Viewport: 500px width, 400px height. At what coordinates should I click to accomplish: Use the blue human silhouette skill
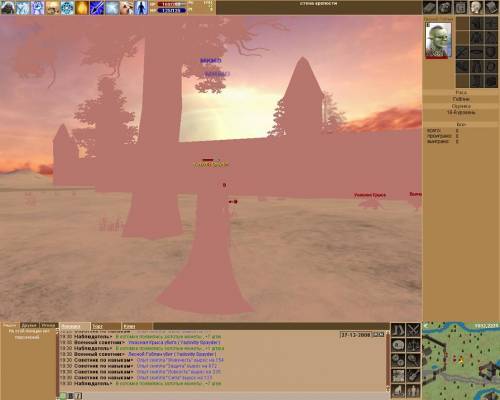(141, 7)
